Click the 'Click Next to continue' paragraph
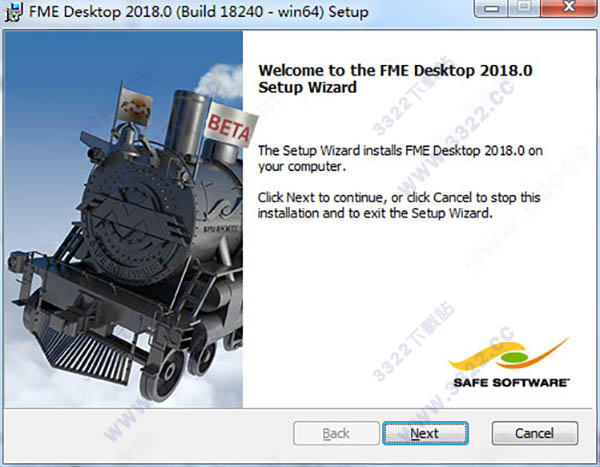Screen dimensions: 600x467 [x=399, y=205]
